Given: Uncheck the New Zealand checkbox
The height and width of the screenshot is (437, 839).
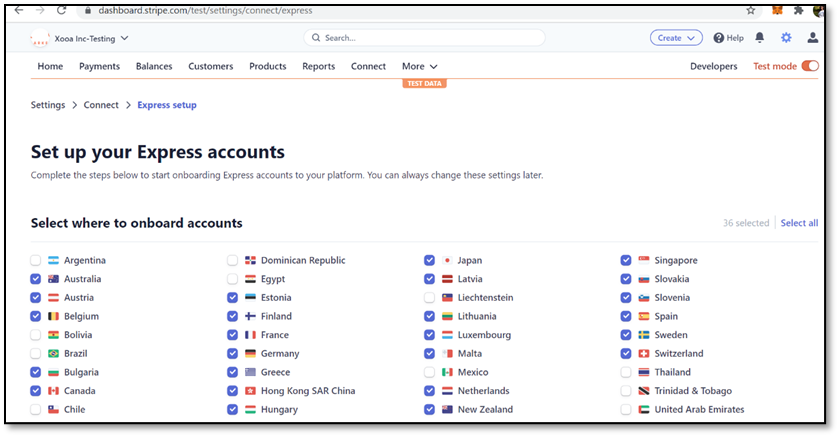Looking at the screenshot, I should tap(429, 410).
